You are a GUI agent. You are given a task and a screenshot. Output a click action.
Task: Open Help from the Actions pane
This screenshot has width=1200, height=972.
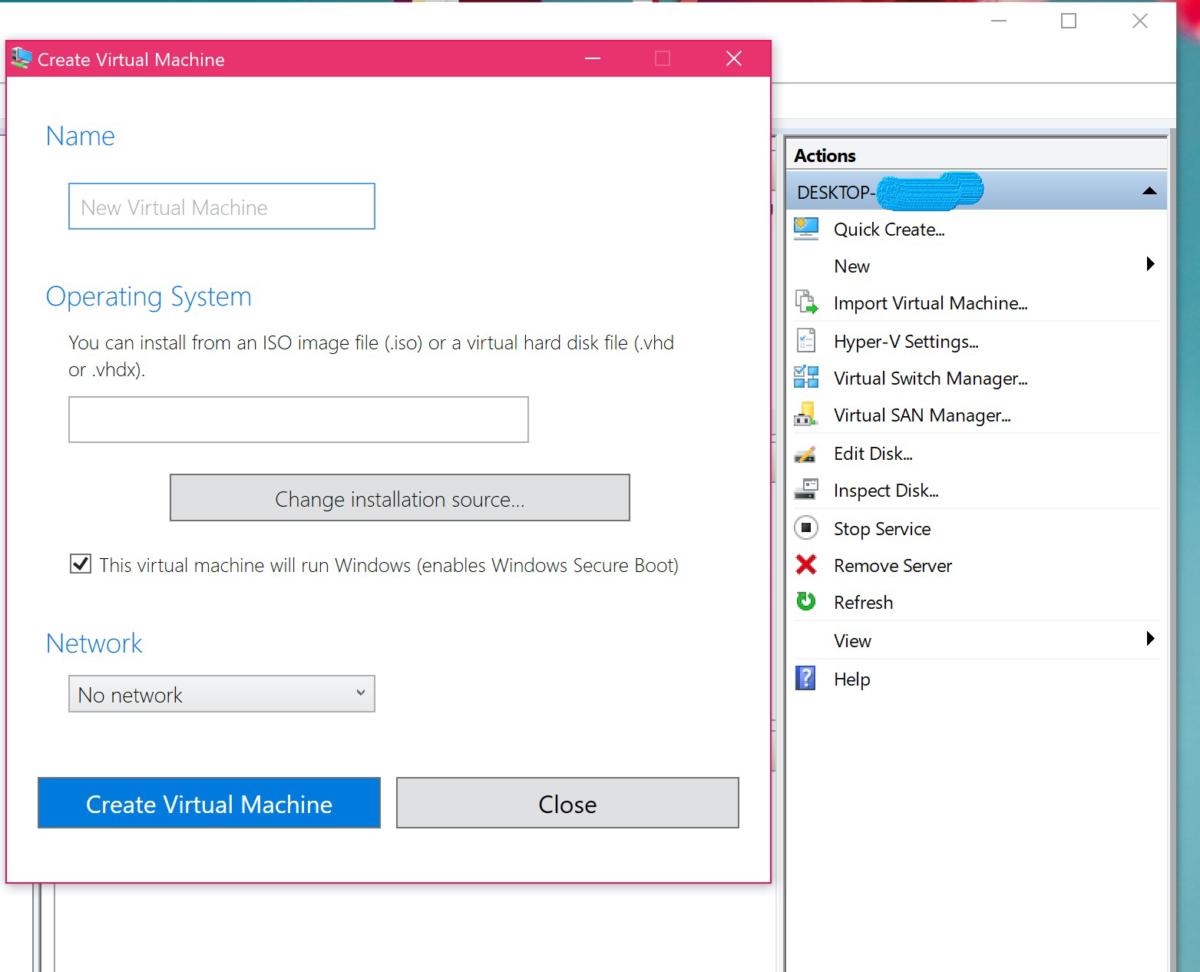(x=851, y=679)
